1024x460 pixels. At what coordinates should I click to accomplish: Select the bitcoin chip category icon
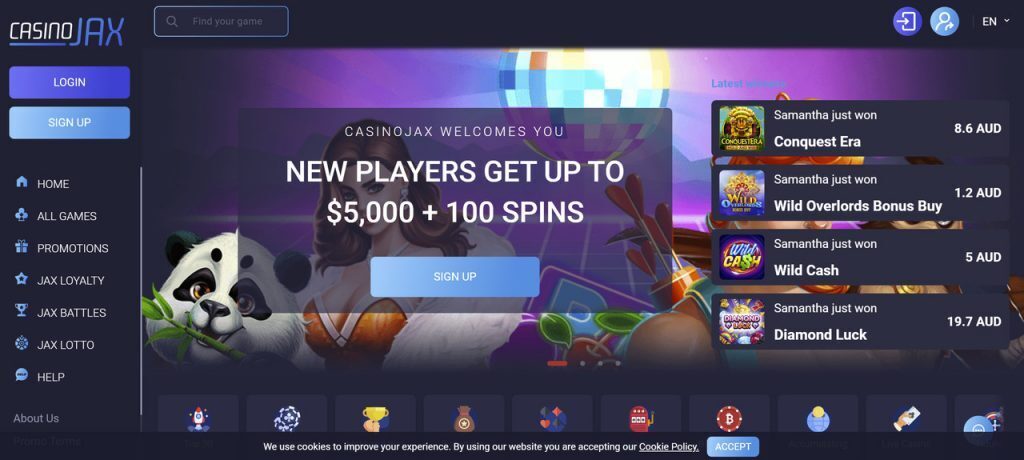point(729,419)
